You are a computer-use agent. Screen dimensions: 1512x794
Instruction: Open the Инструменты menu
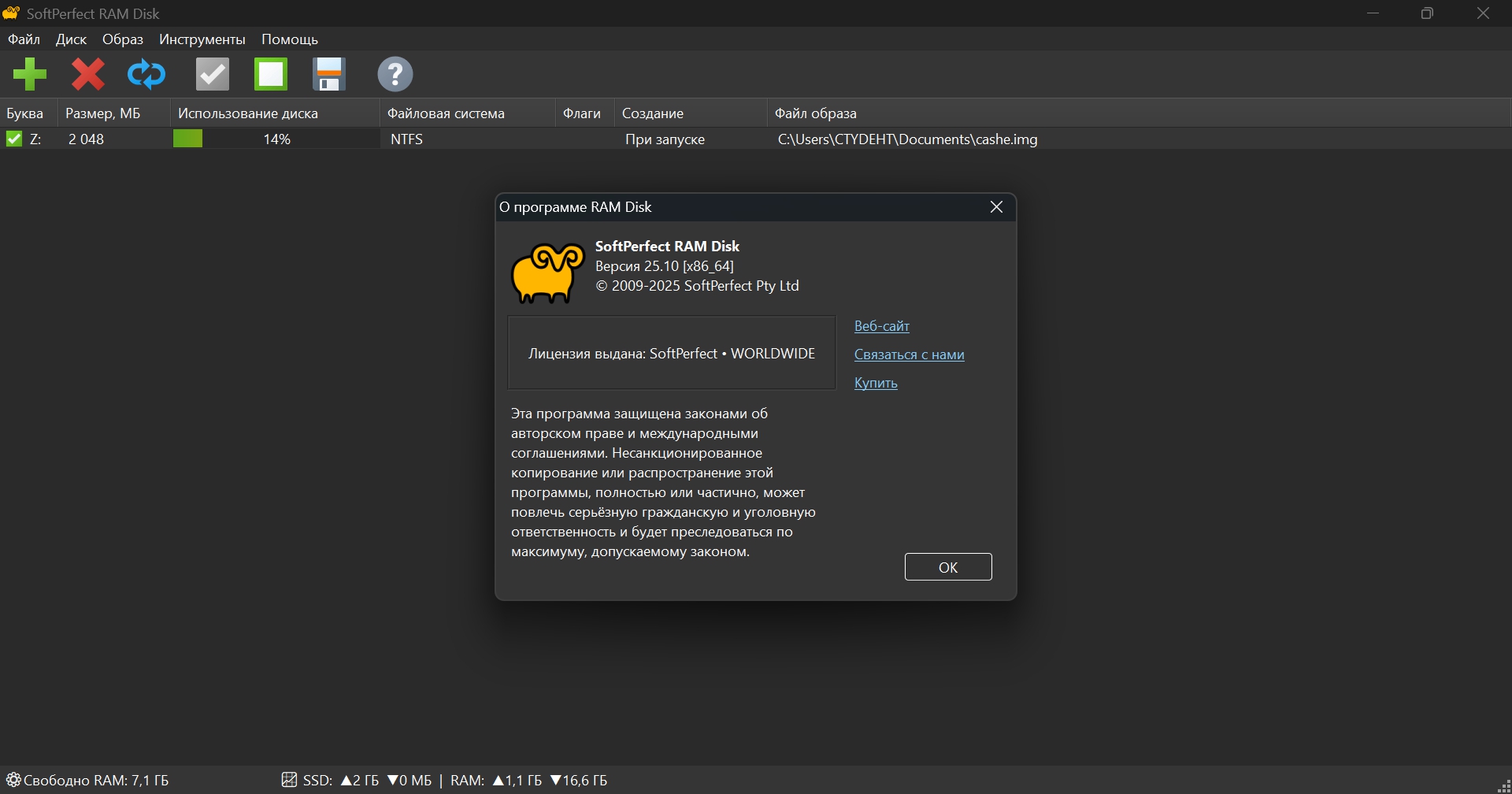coord(202,39)
